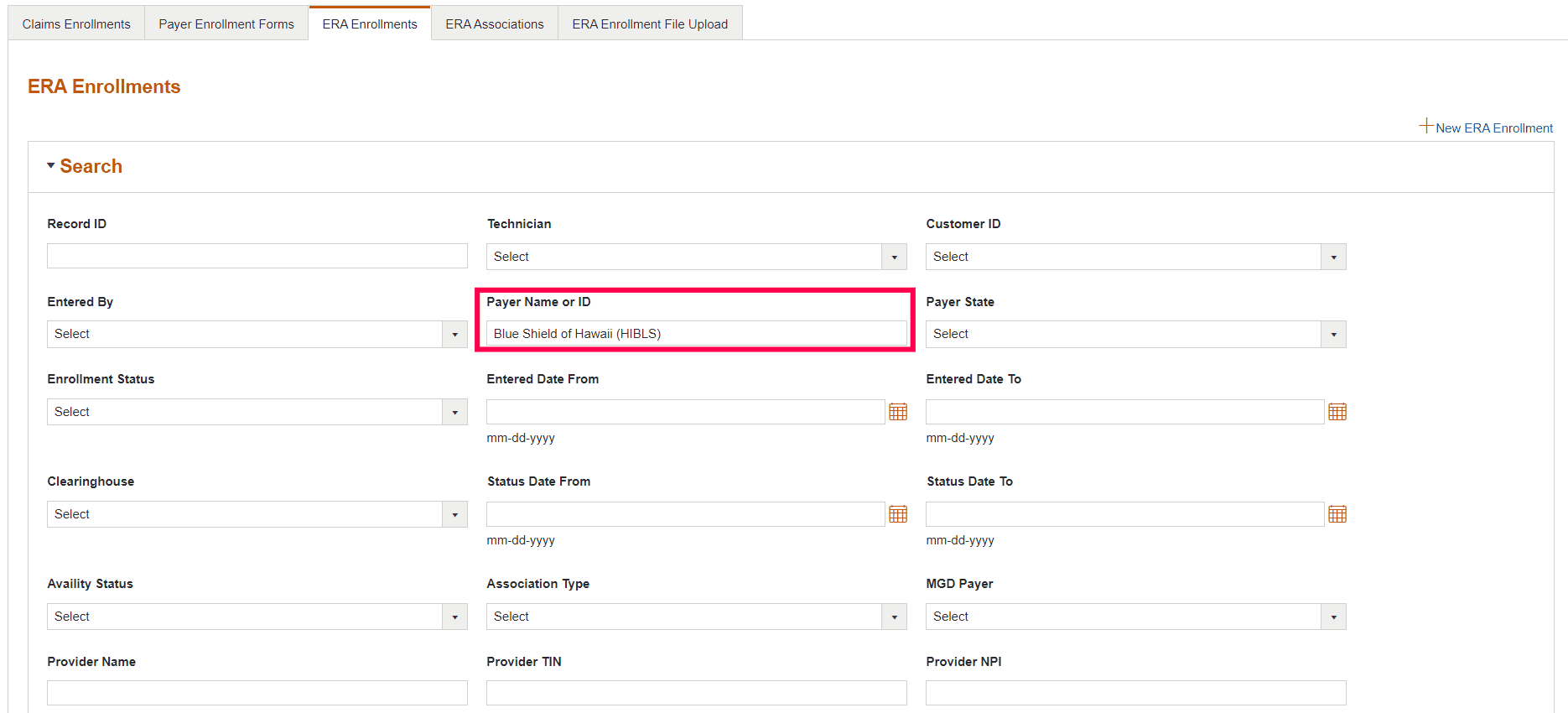
Task: Expand the MGD Payer dropdown
Action: (1333, 617)
